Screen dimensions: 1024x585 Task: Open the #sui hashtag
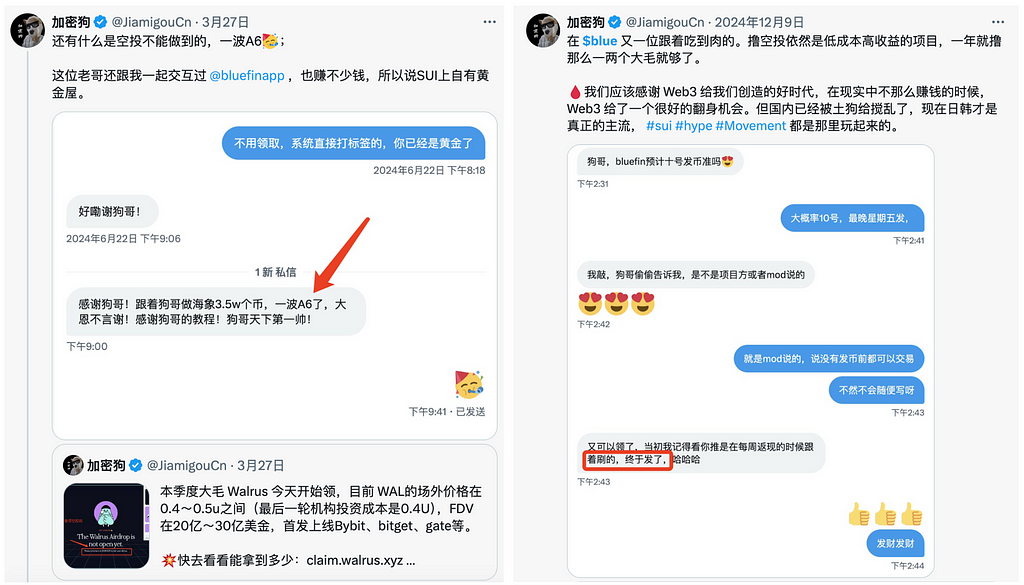[658, 126]
